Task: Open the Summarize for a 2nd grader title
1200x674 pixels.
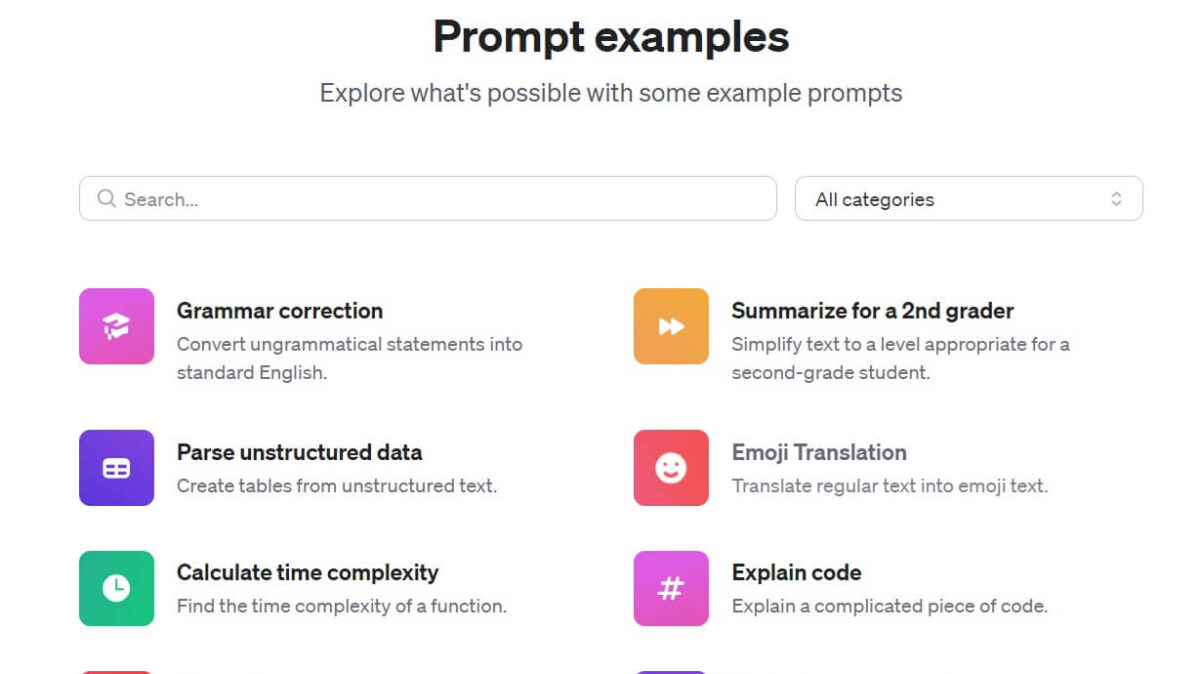Action: [872, 311]
